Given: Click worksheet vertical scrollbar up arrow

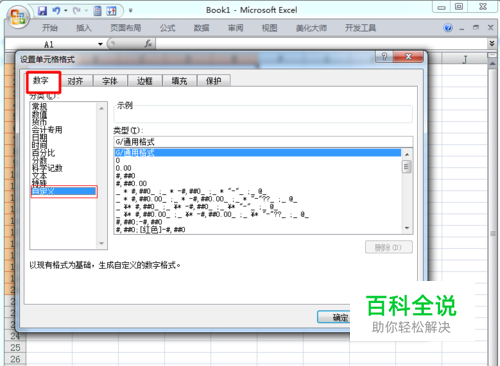Looking at the screenshot, I should coord(492,63).
